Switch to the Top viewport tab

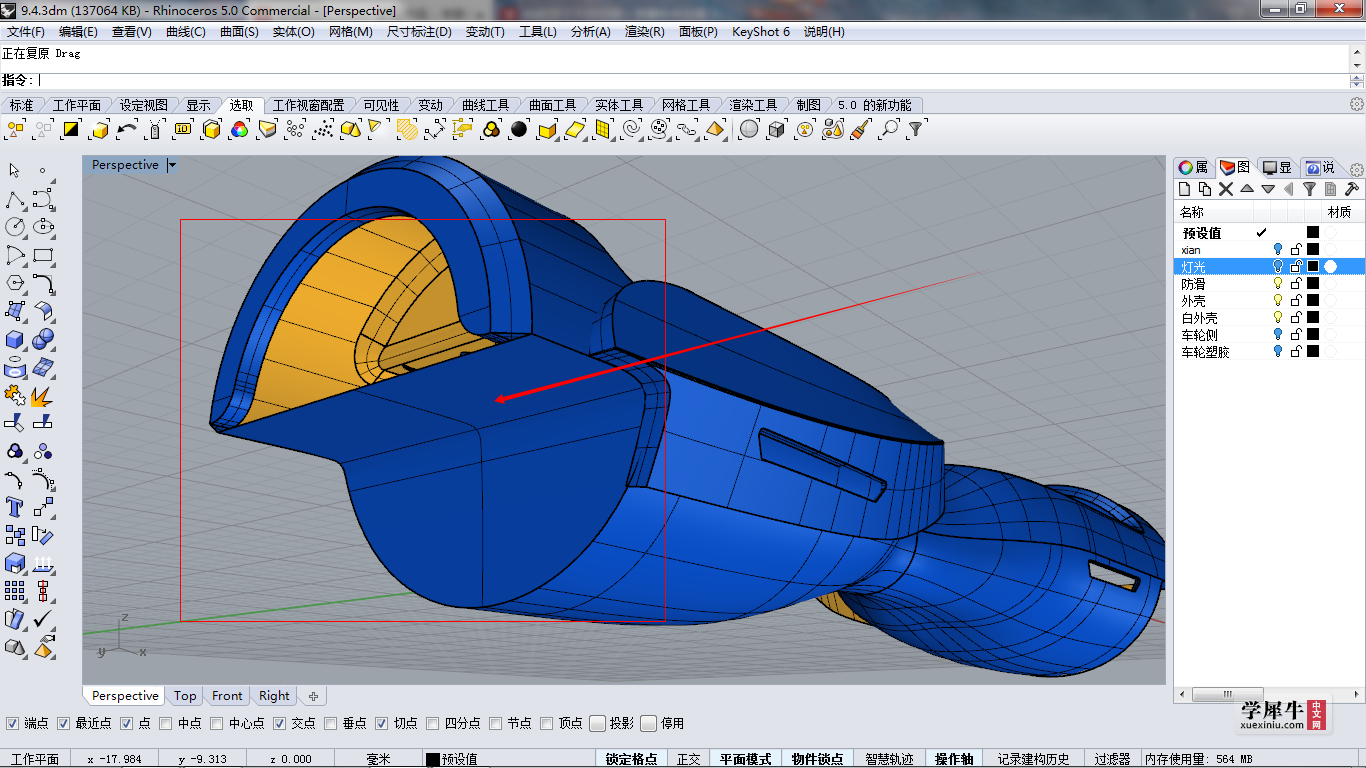pyautogui.click(x=185, y=696)
